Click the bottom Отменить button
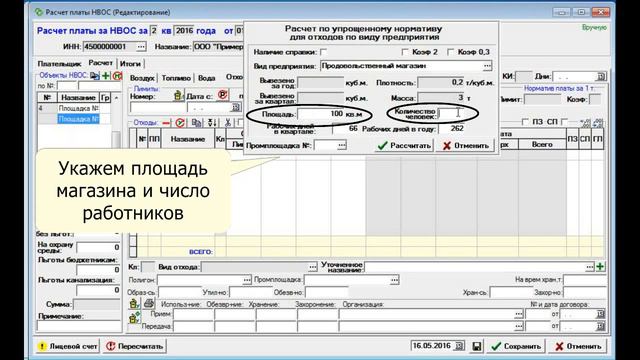The width and height of the screenshot is (640, 360). click(578, 346)
